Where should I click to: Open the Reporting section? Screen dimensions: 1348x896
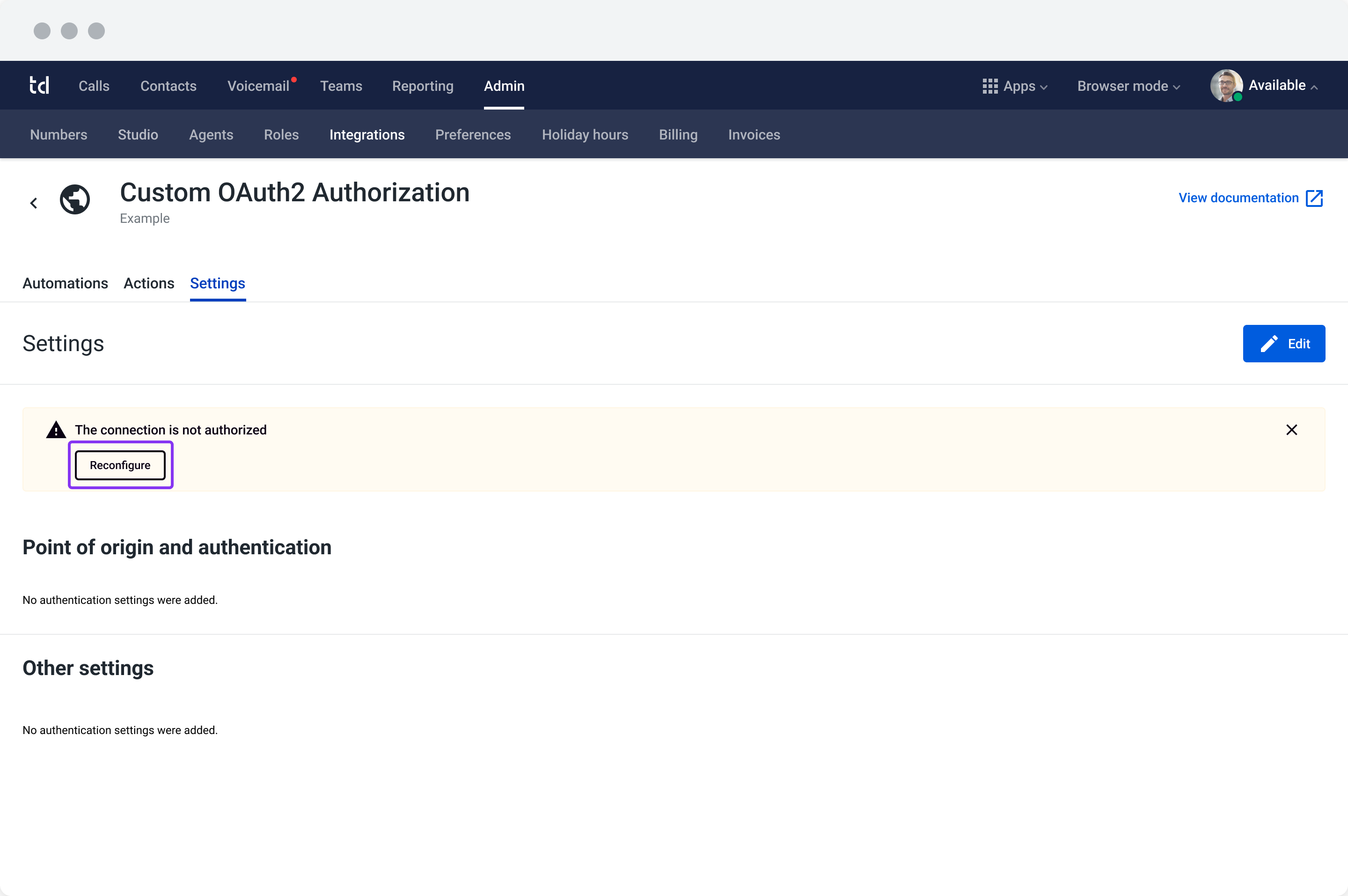tap(422, 86)
